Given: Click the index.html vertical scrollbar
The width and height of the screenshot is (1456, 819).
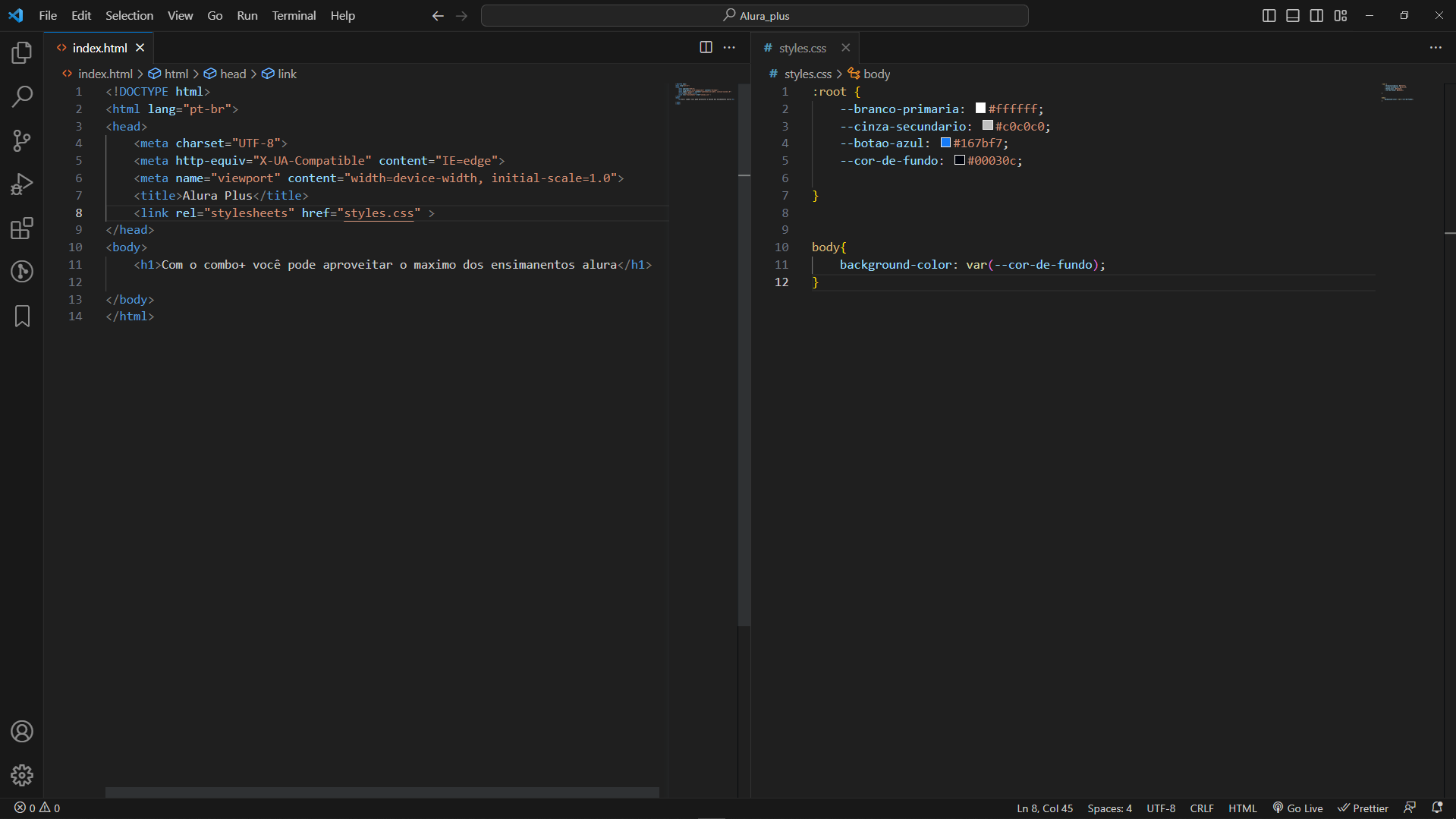Looking at the screenshot, I should (744, 354).
